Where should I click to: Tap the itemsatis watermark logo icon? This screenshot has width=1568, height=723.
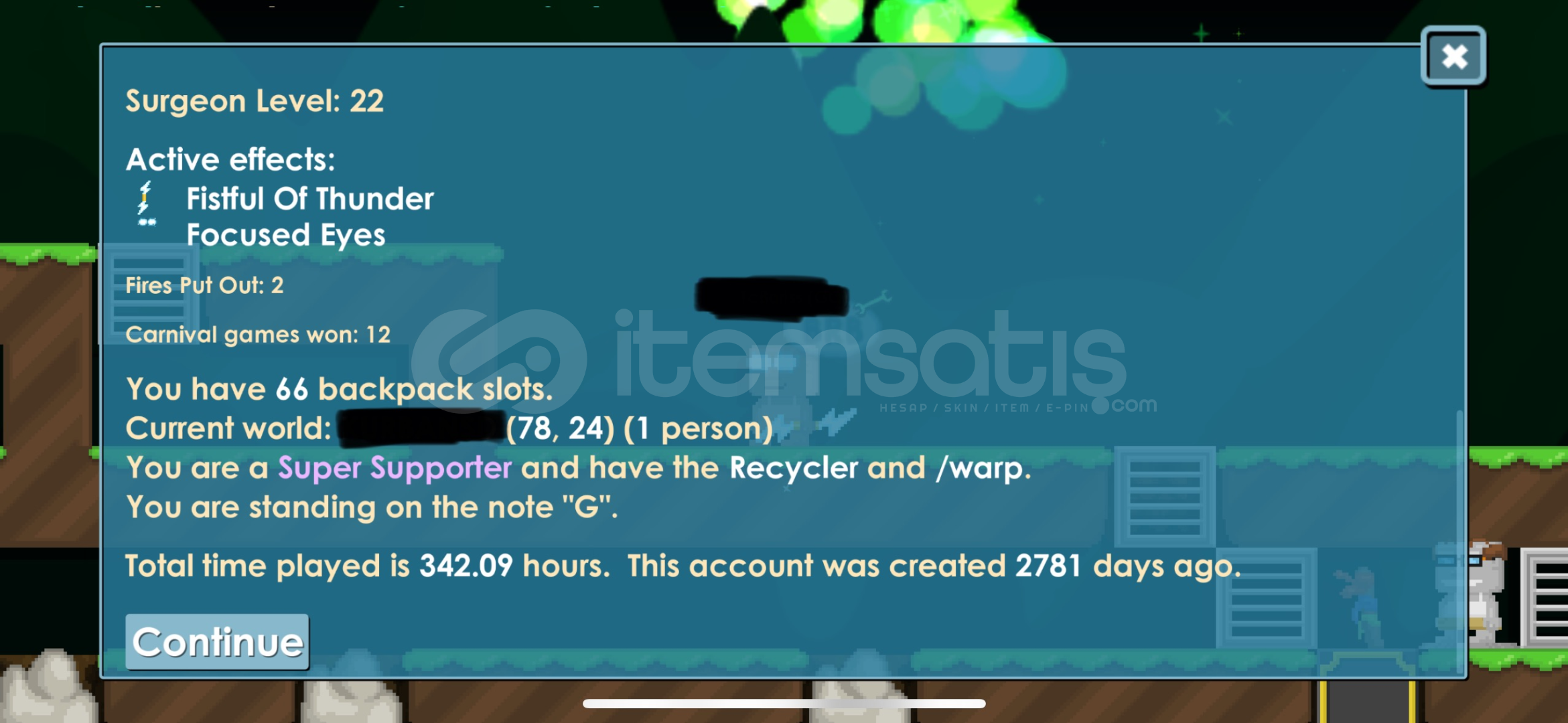(499, 361)
